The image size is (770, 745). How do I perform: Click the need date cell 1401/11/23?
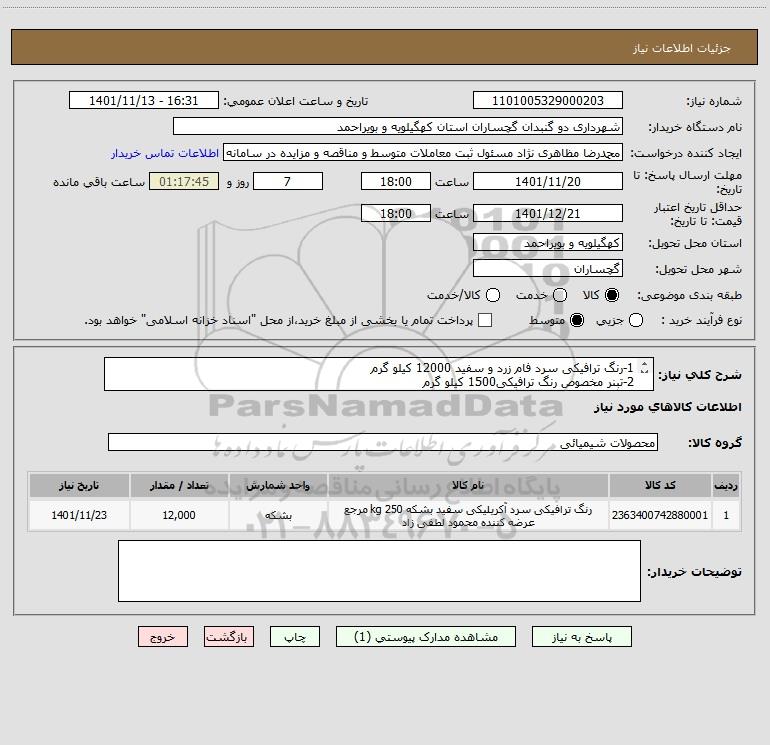pyautogui.click(x=79, y=515)
